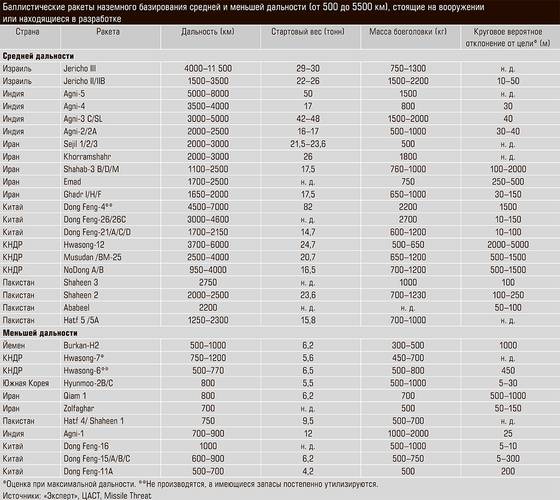The height and width of the screenshot is (500, 560).
Task: Select the Jericho III missile cell
Action: click(x=80, y=68)
